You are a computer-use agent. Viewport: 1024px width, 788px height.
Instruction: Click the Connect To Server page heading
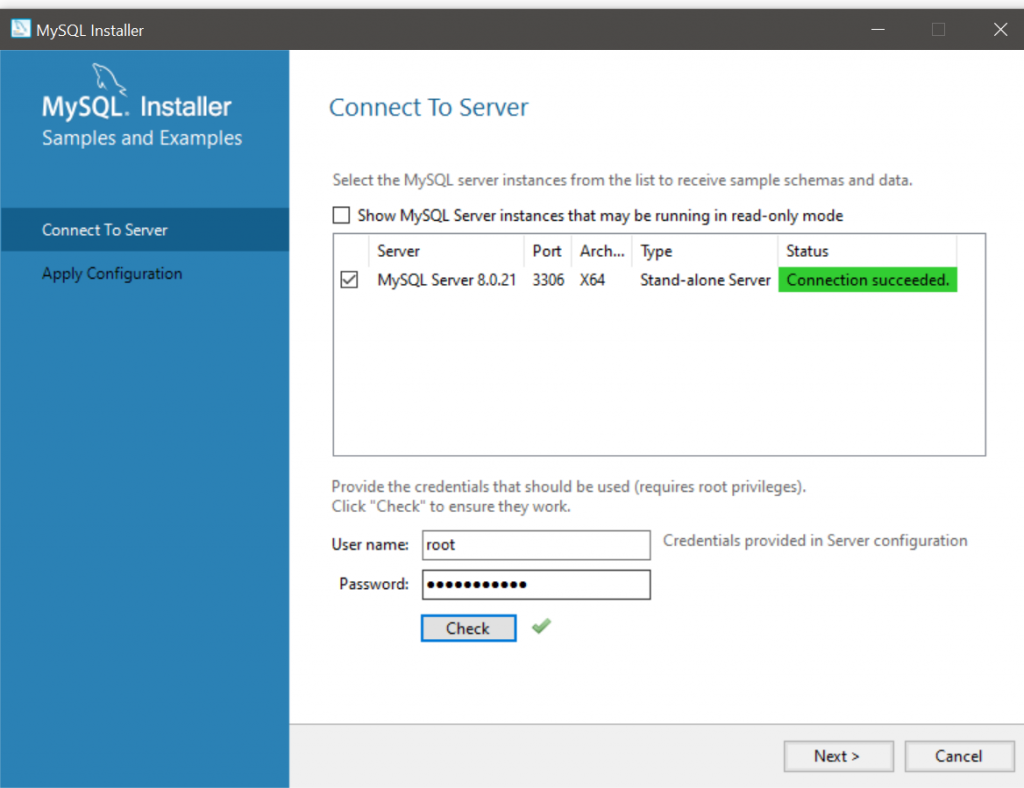pyautogui.click(x=428, y=108)
